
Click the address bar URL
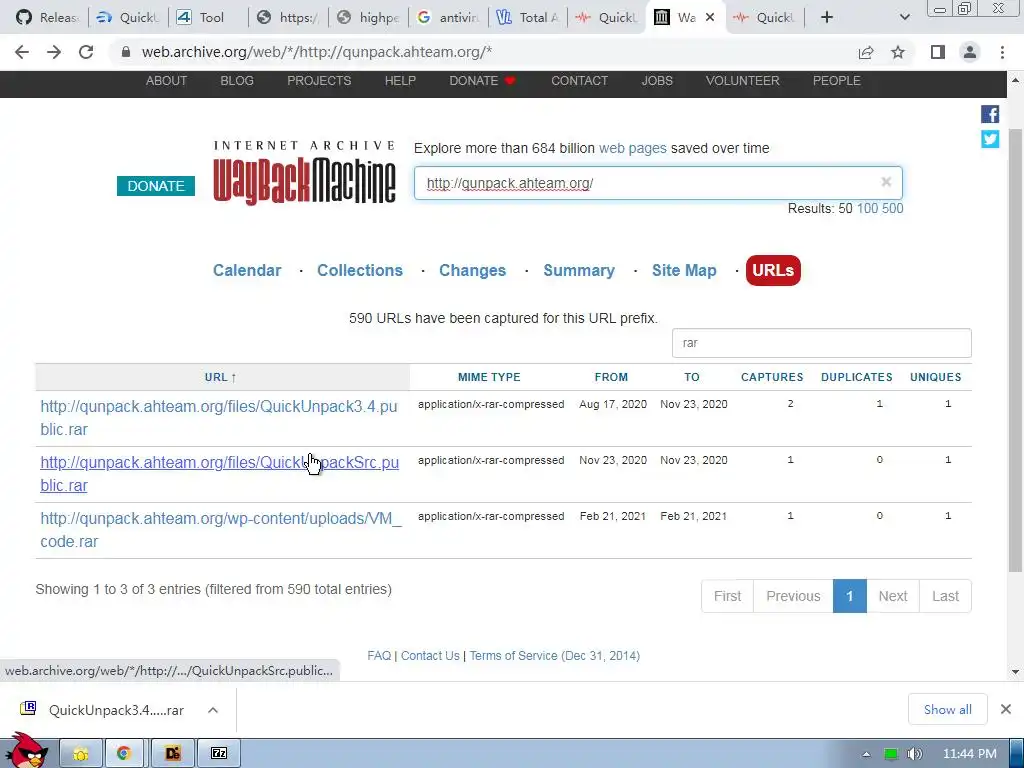tap(317, 52)
